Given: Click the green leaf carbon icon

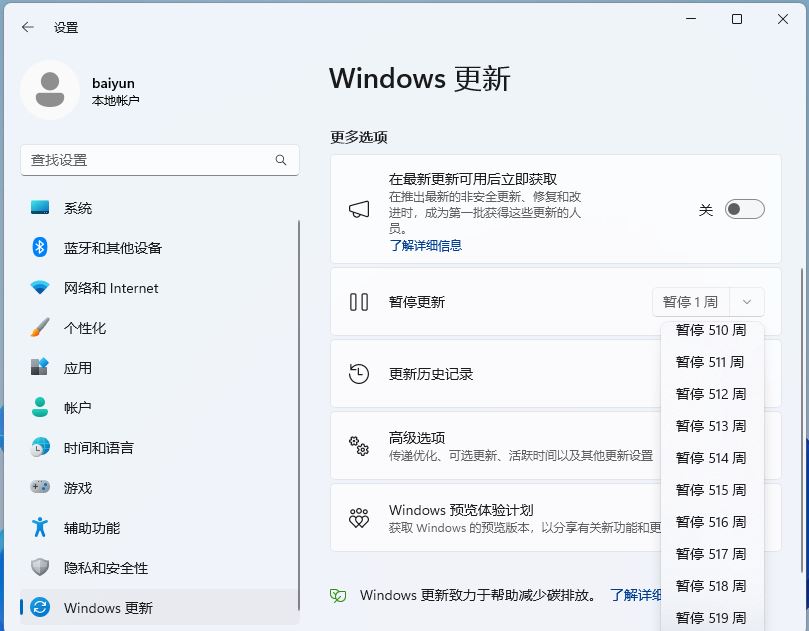Looking at the screenshot, I should tap(338, 595).
